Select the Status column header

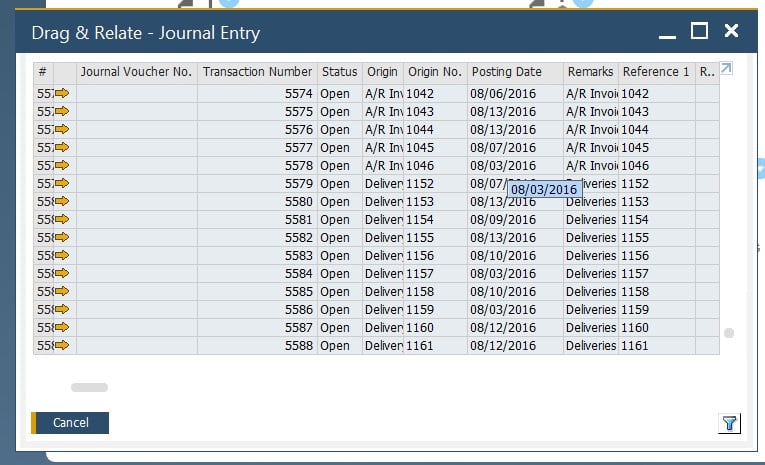[339, 72]
